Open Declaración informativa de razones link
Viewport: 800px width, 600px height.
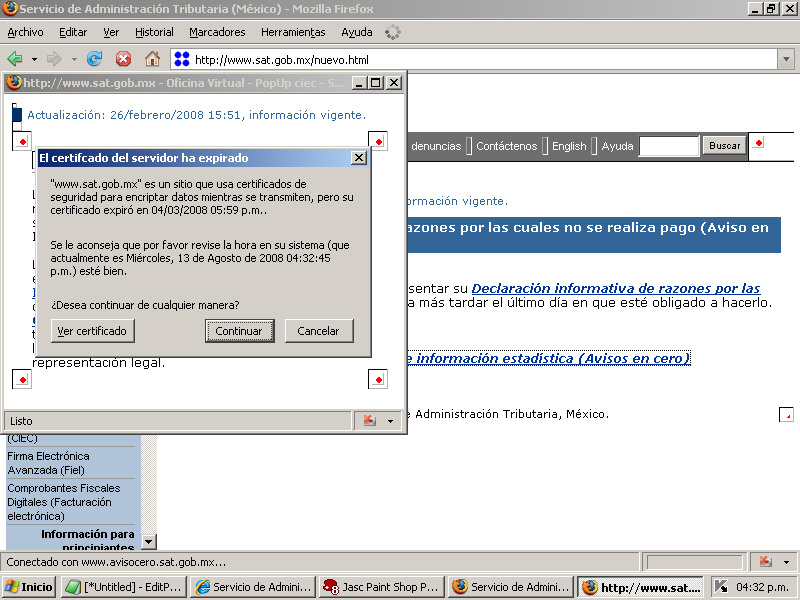pos(616,288)
